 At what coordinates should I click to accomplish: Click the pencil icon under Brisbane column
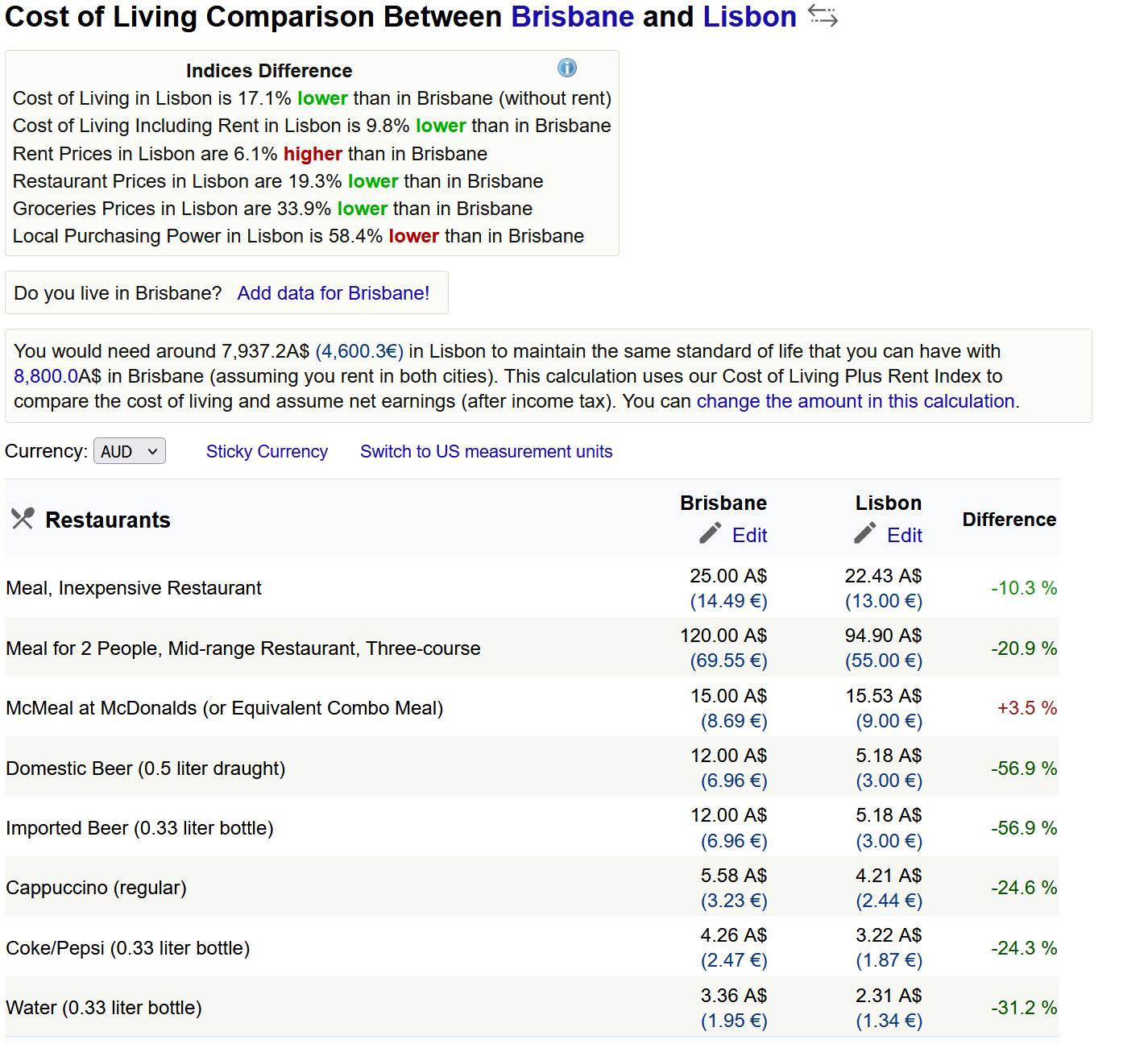[710, 533]
